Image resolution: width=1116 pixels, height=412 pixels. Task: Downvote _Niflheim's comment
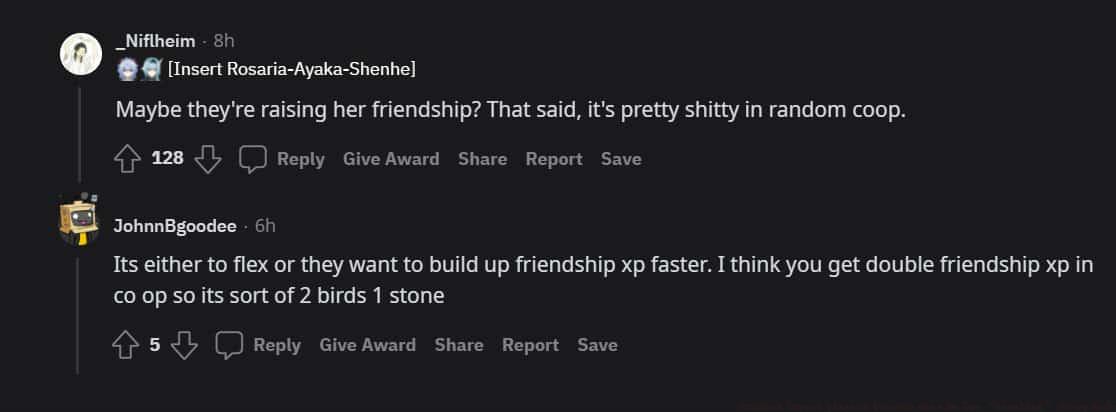pyautogui.click(x=207, y=159)
